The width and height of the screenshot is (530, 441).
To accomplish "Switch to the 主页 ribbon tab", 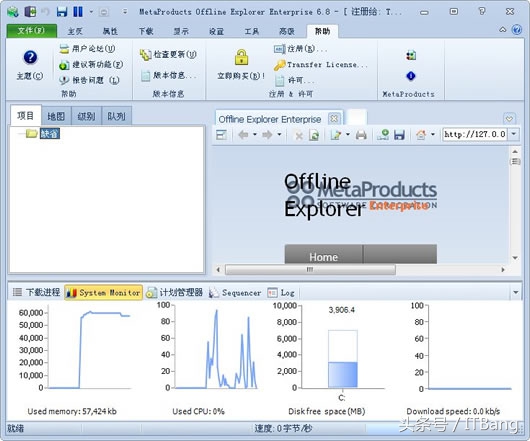I will coord(75,31).
